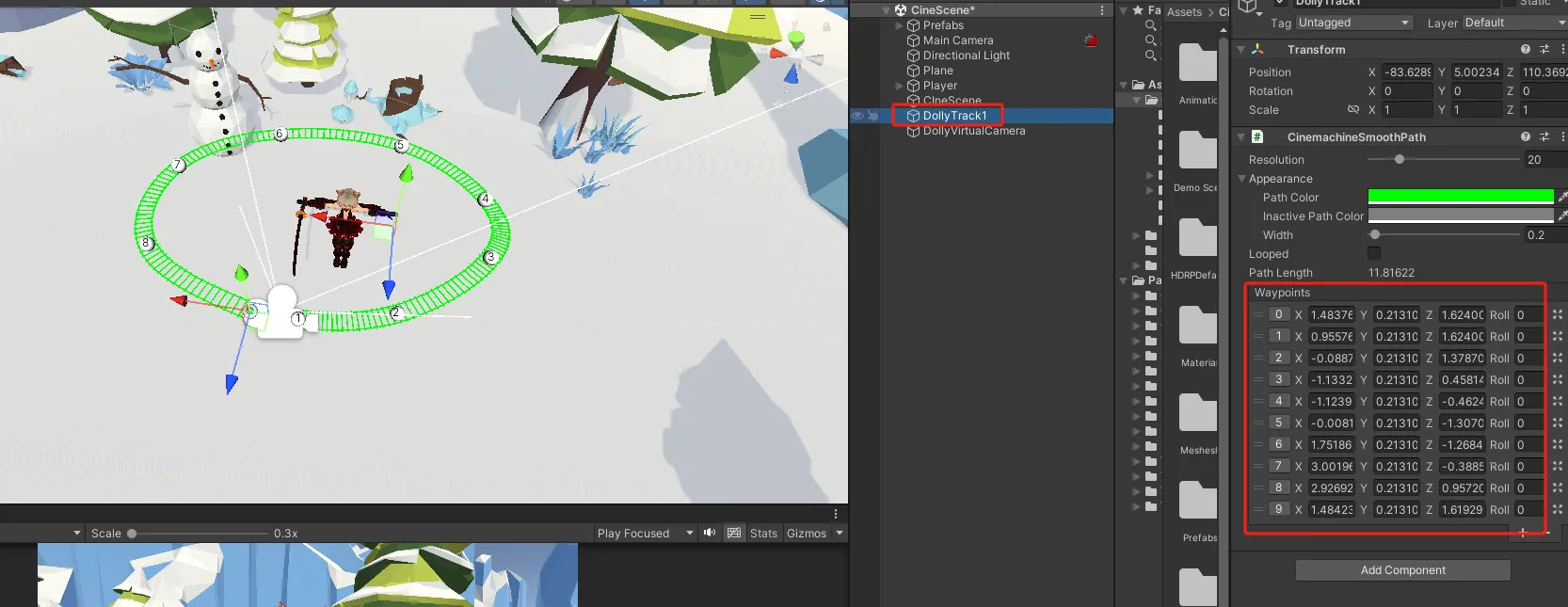This screenshot has width=1568, height=607.
Task: Add a new waypoint with plus button
Action: pos(1523,533)
